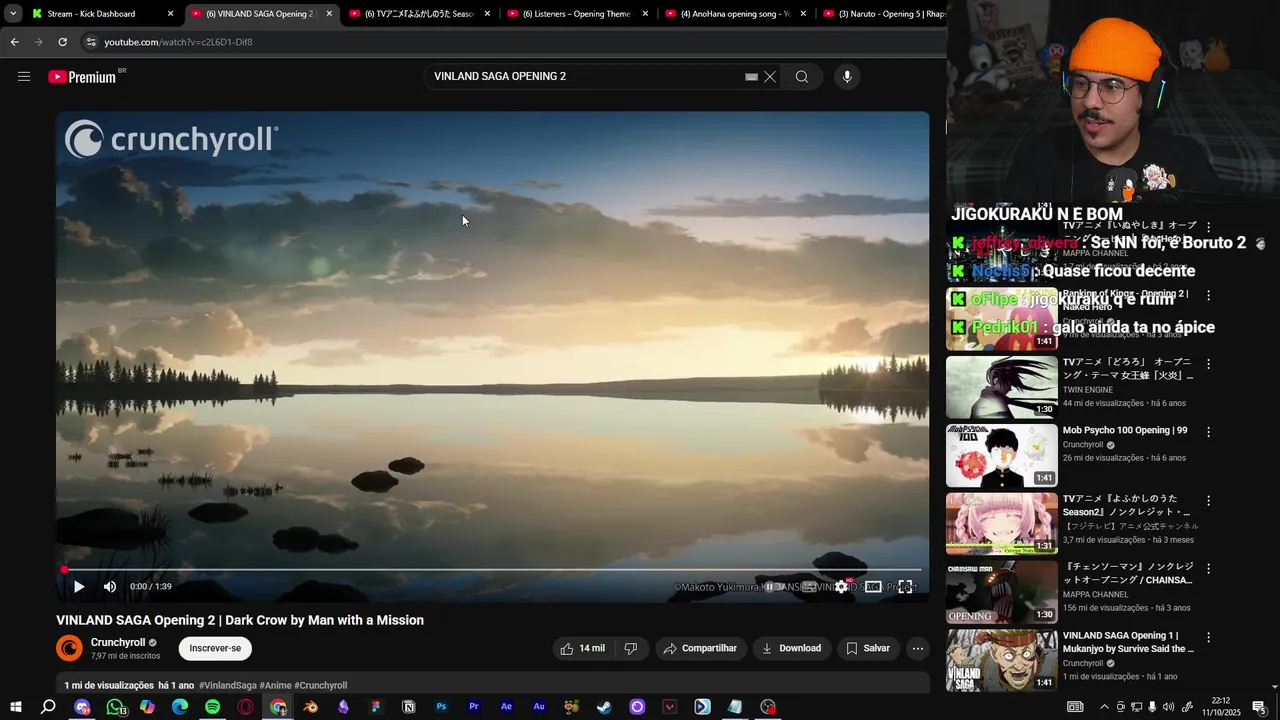The image size is (1280, 720).
Task: Run search with magnifier button
Action: tap(802, 77)
